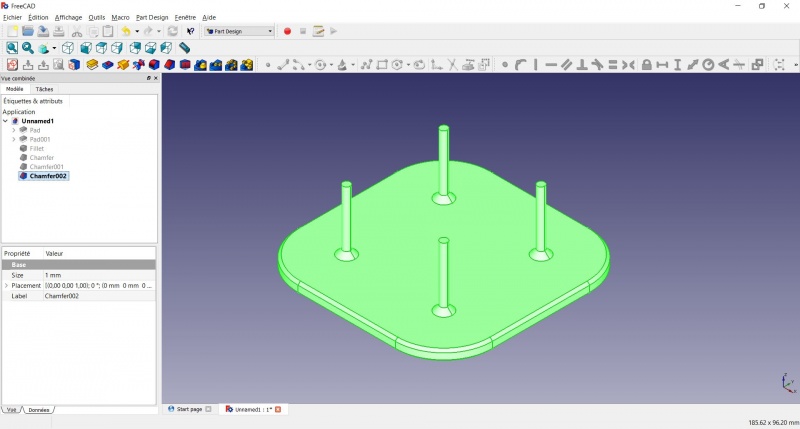Click the refresh recompute icon
This screenshot has width=800, height=429.
[x=173, y=31]
